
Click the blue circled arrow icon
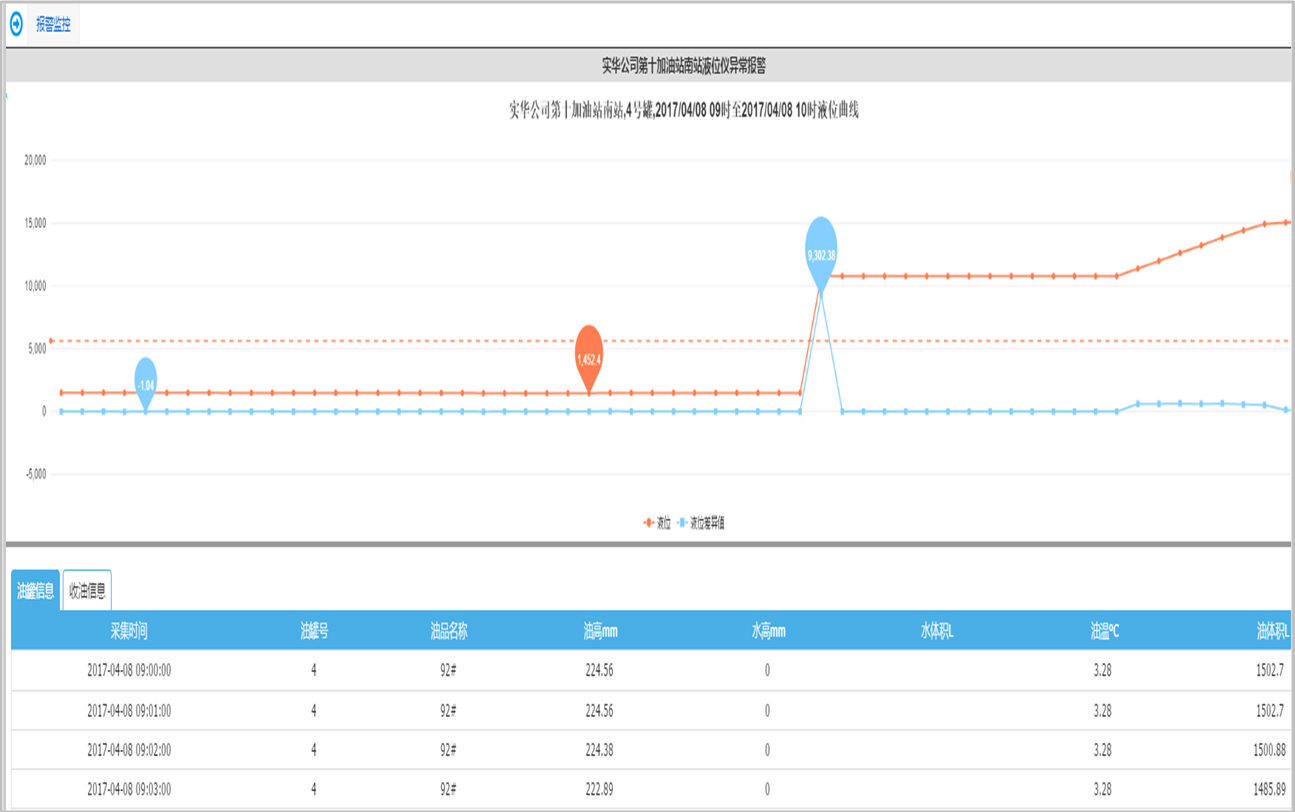[x=16, y=25]
